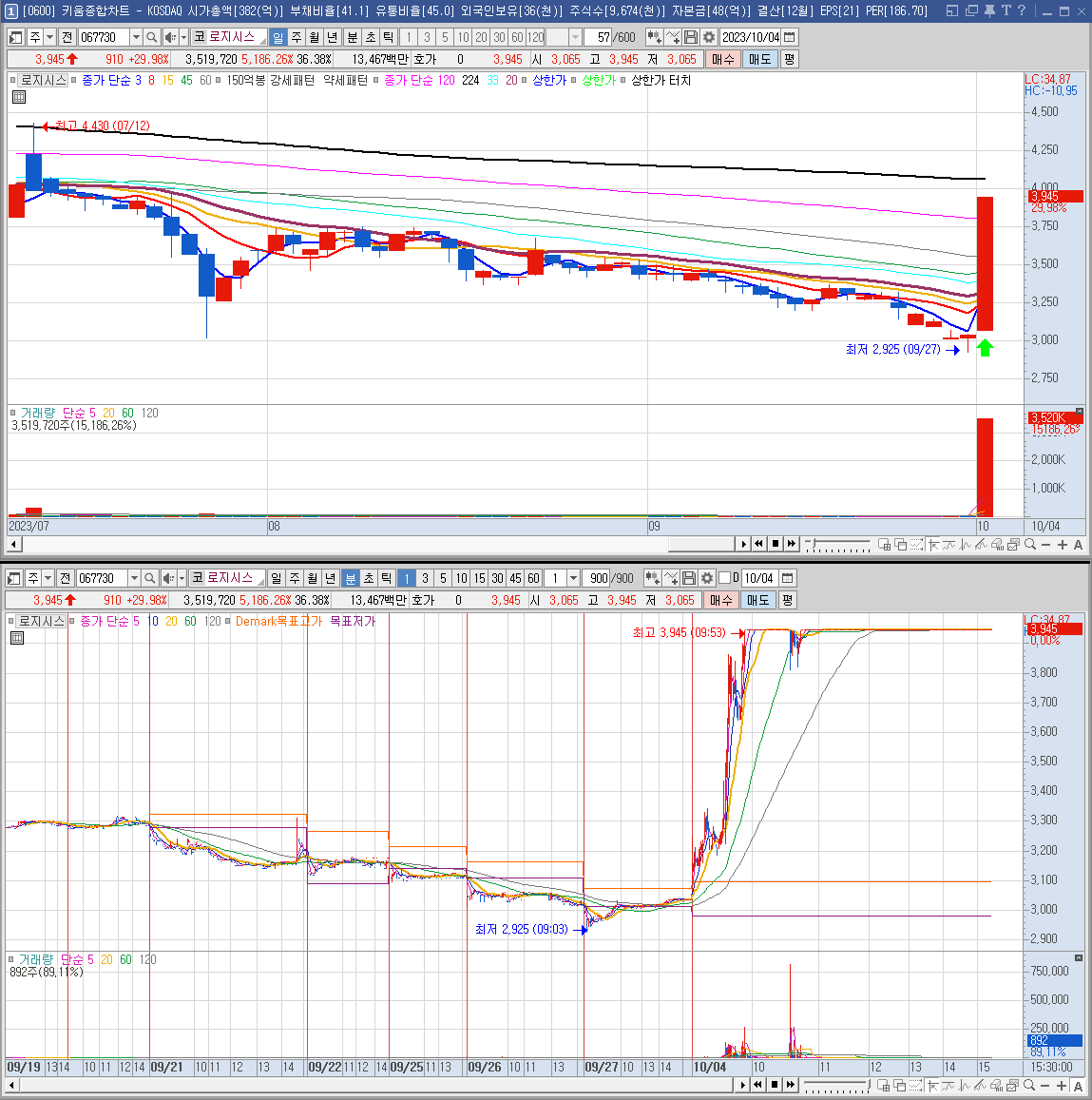This screenshot has height=1100, width=1092.
Task: Click the zoom magnifier in top chart bottom bar
Action: point(1030,544)
